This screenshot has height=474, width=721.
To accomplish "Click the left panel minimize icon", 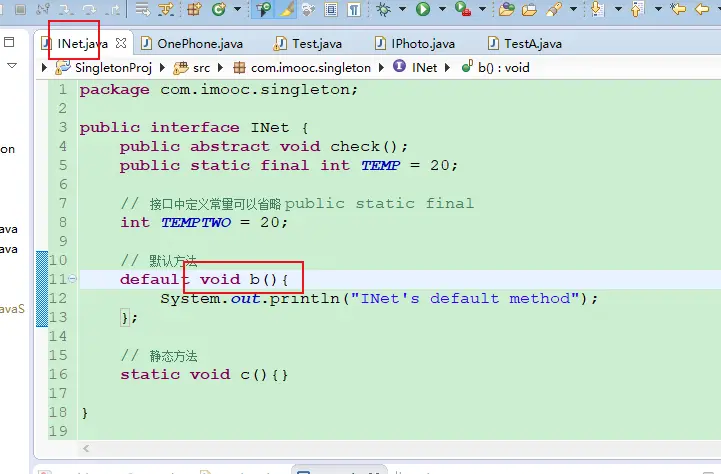I will 9,42.
